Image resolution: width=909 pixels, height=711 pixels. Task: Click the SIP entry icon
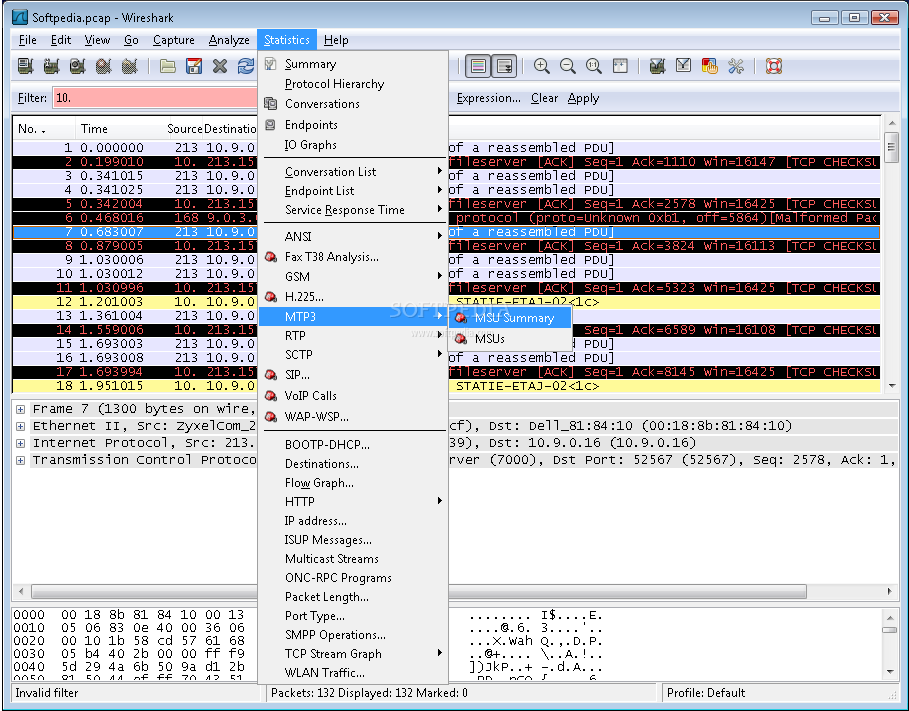pyautogui.click(x=271, y=375)
